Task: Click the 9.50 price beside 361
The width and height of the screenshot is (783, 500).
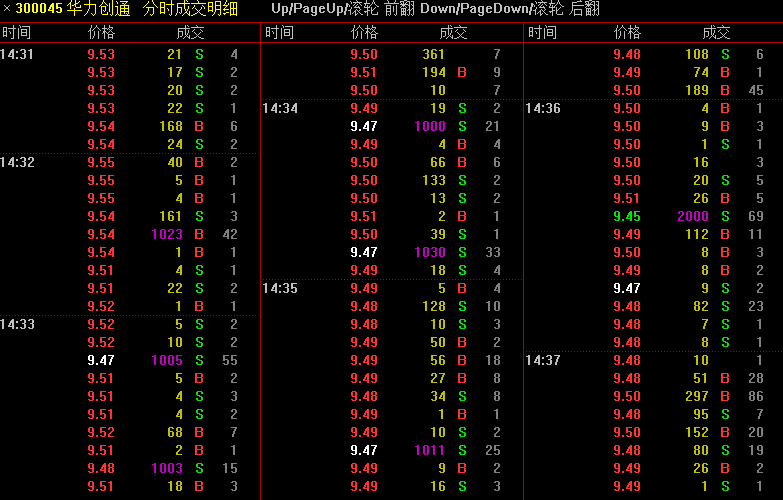Action: pyautogui.click(x=364, y=54)
